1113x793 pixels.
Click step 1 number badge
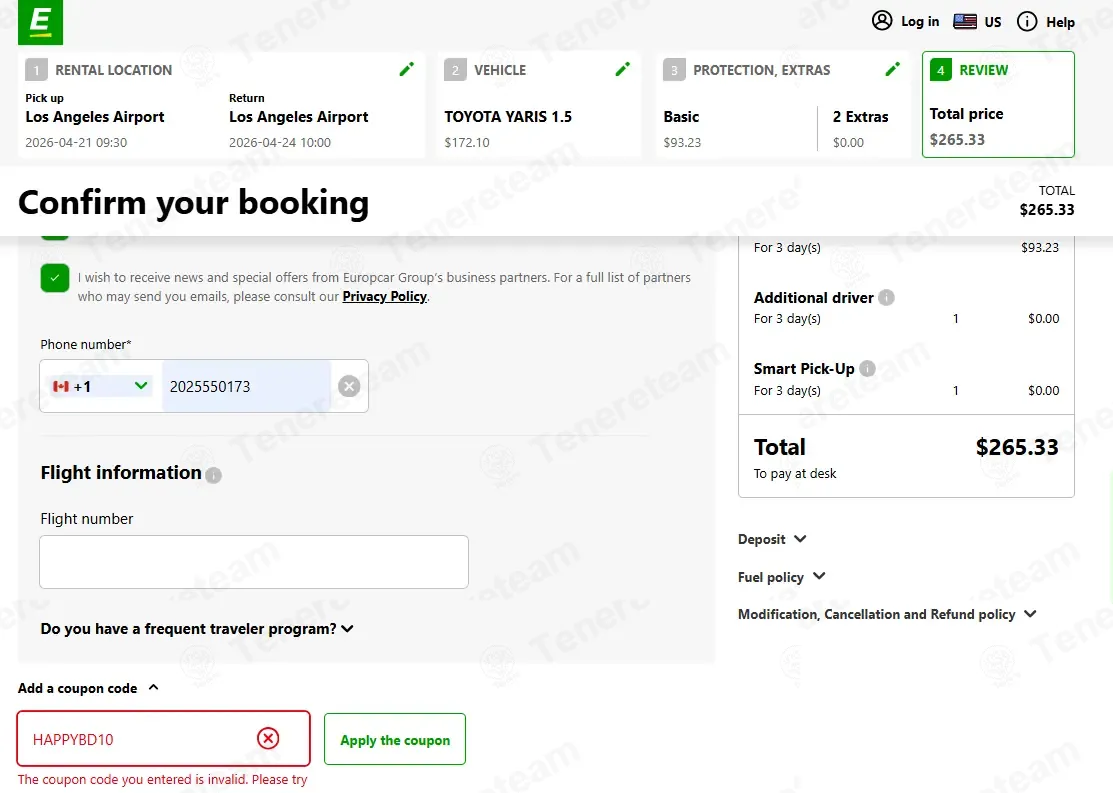[x=36, y=70]
